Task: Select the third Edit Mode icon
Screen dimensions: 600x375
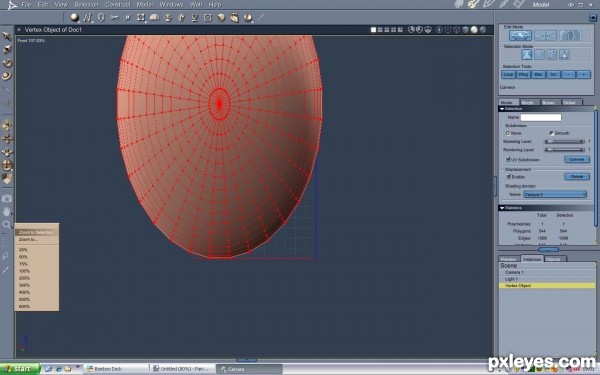Action: (x=570, y=36)
